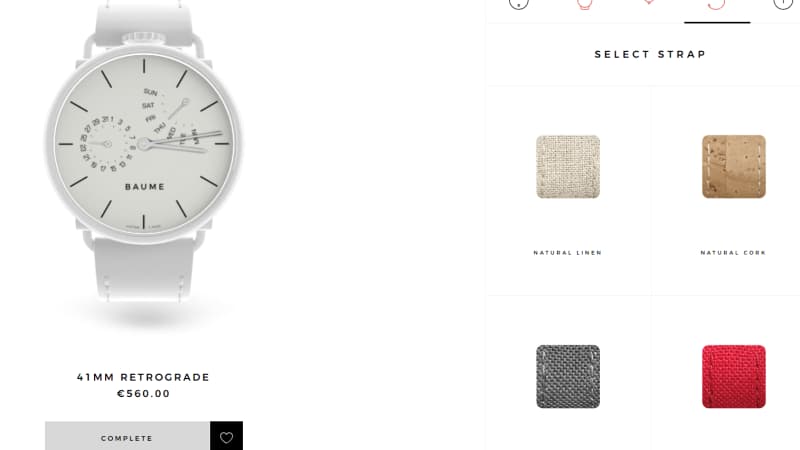Pick the grey woven strap swatch
Viewport: 800px width, 450px height.
point(568,377)
